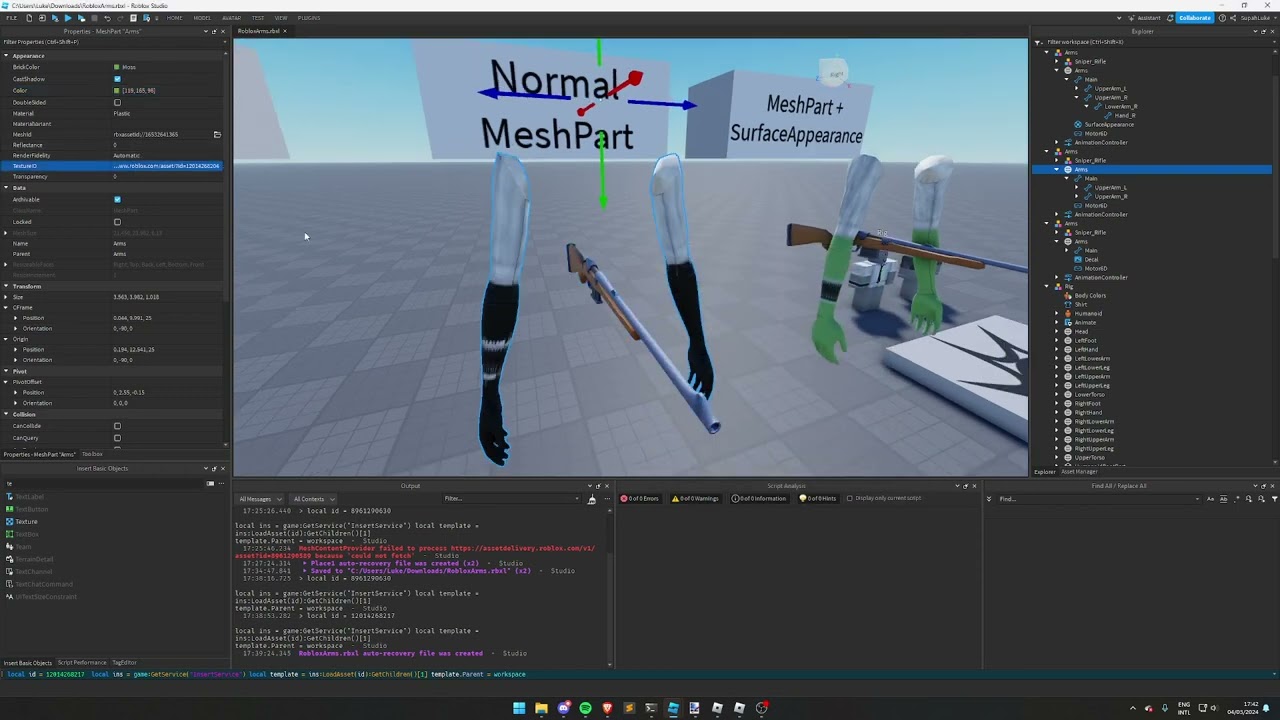Open the All Contexts dropdown in Output
Screen dimensions: 1280x720
314,498
